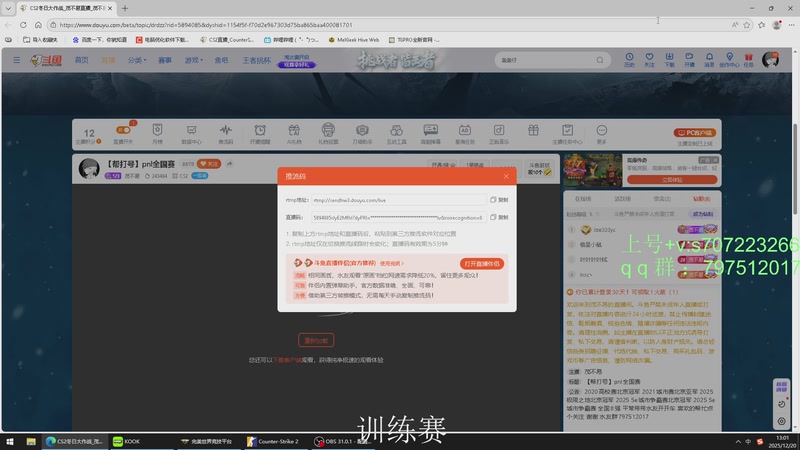
Task: Open the 推流码 waveform icon
Action: [226, 134]
